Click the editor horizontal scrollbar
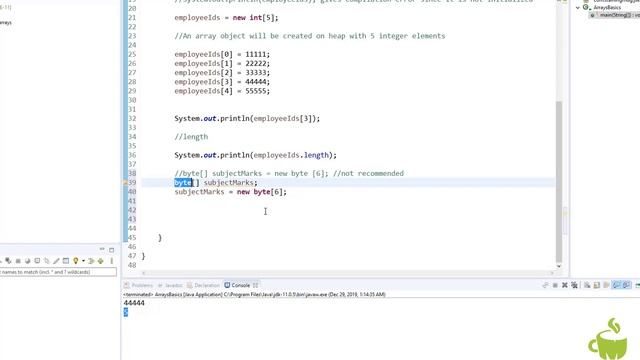640x360 pixels. coord(347,273)
